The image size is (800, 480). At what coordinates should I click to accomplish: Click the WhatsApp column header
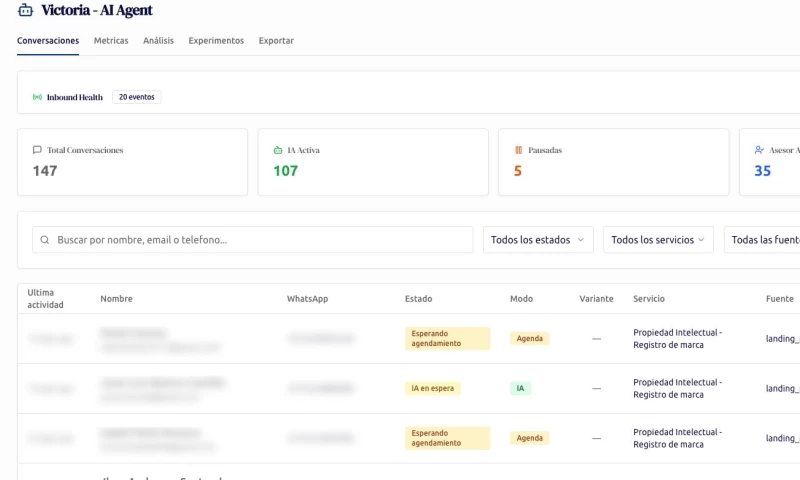click(x=307, y=298)
